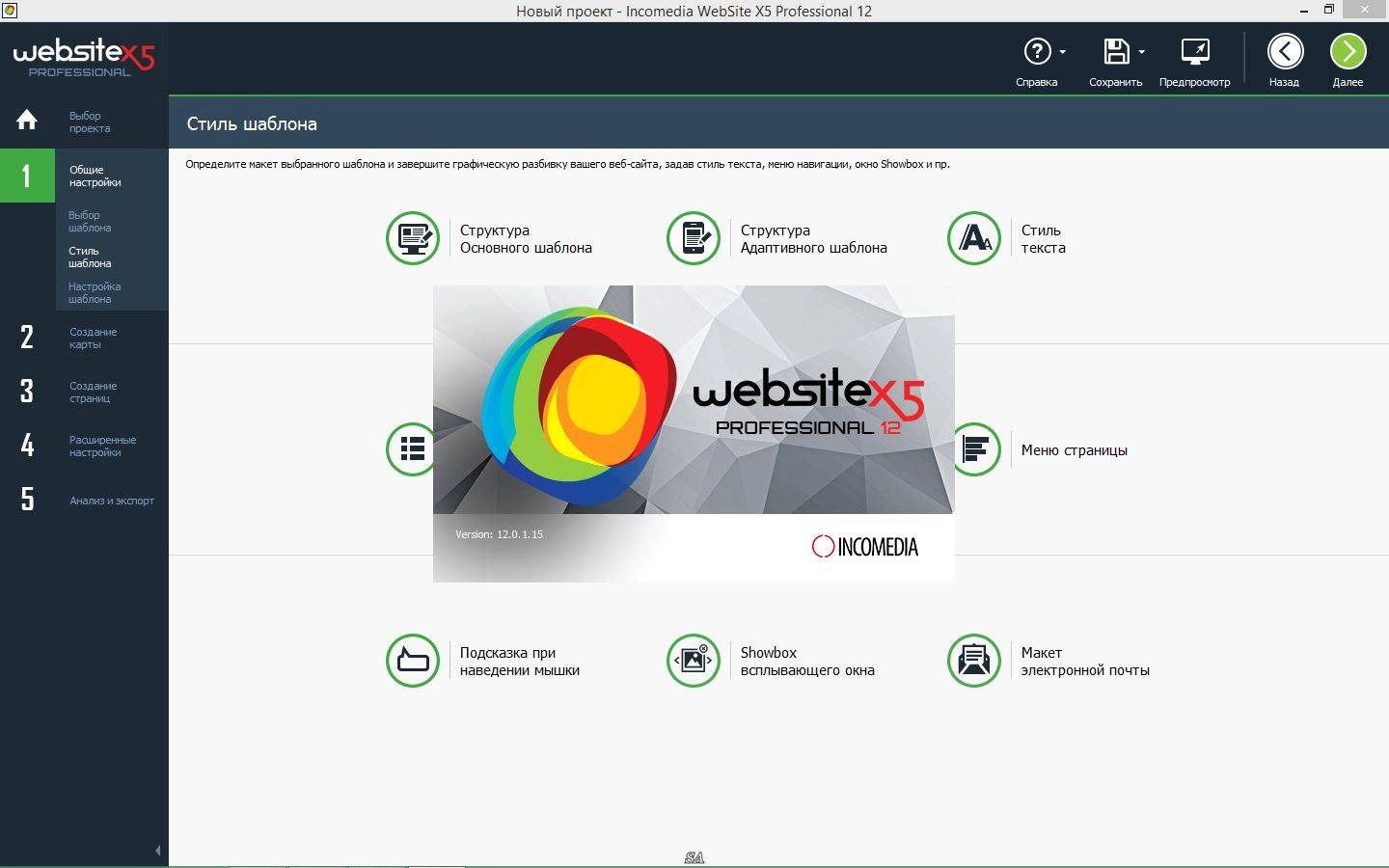Click the Предпросмотр label text
This screenshot has height=868, width=1389.
(1195, 82)
